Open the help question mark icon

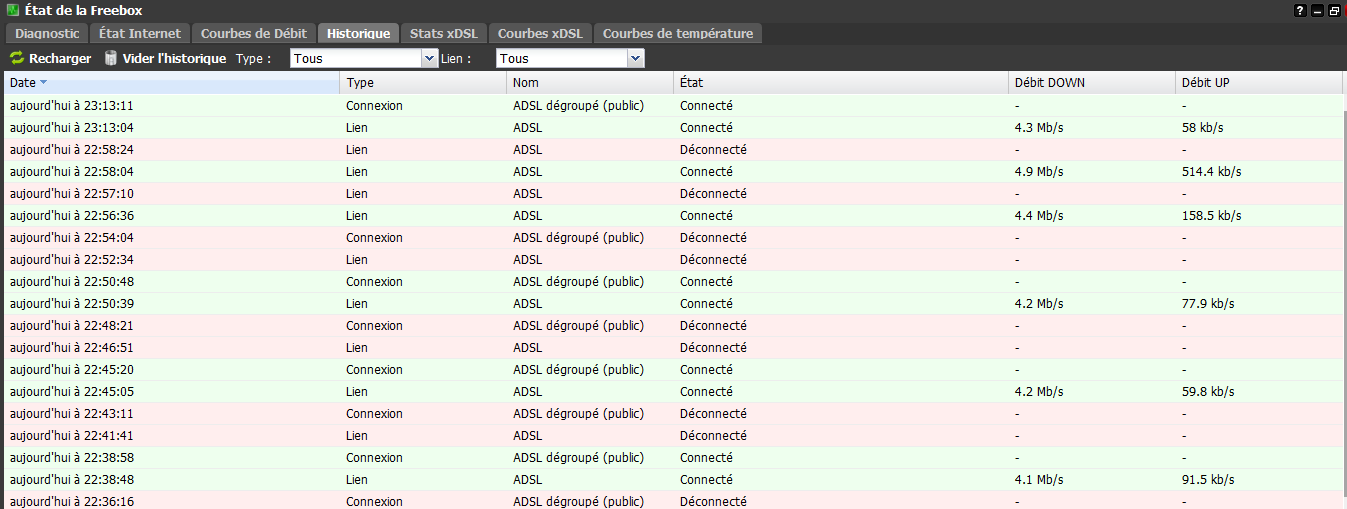tap(1300, 11)
